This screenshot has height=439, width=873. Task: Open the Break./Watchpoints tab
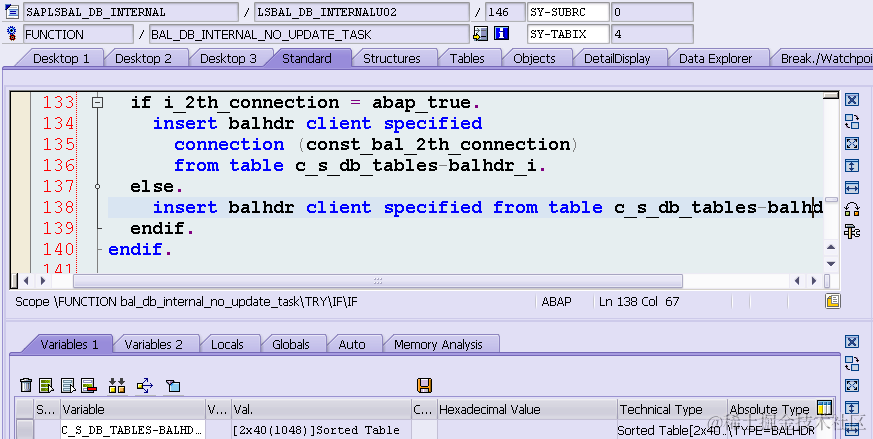825,58
